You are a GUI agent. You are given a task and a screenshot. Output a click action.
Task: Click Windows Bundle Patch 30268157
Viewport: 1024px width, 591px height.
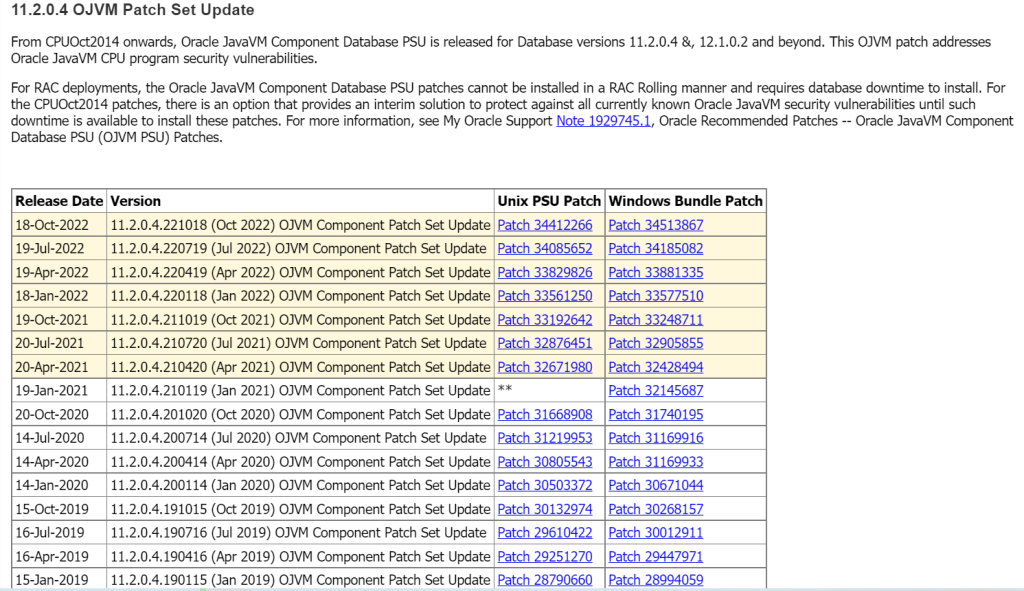[x=656, y=509]
